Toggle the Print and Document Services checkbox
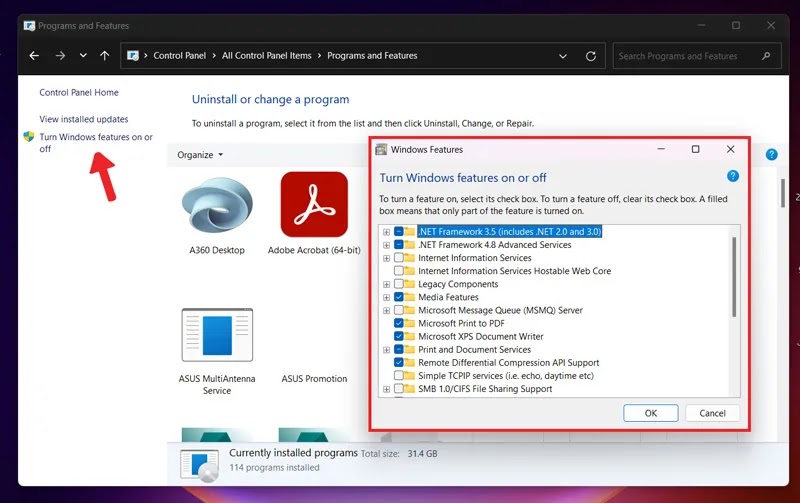The height and width of the screenshot is (503, 800). 398,349
